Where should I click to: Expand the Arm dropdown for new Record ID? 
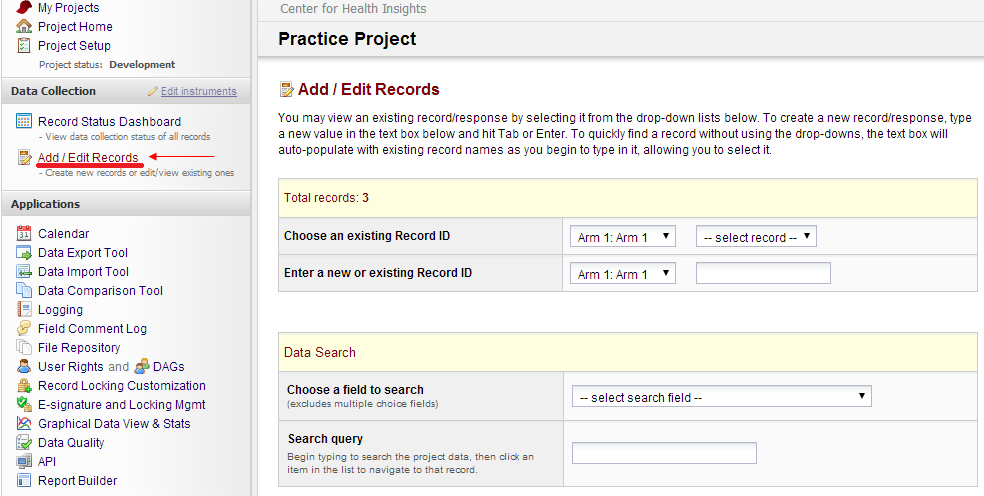coord(622,274)
